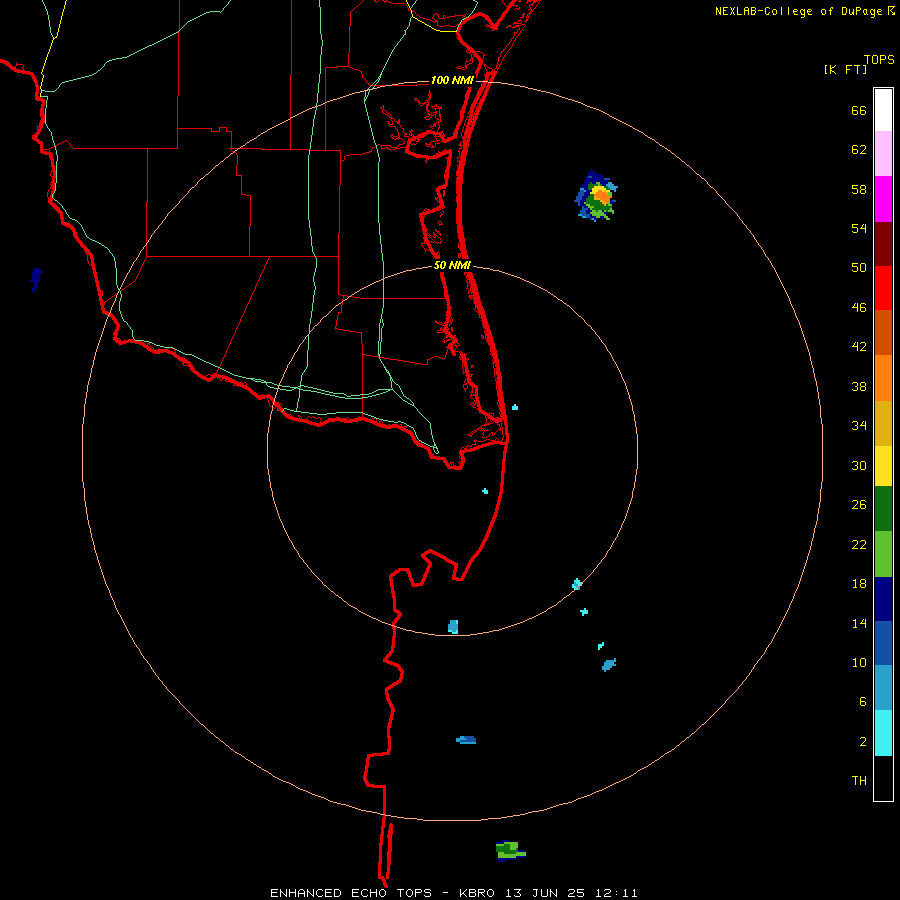Click the '[K FT]' units label
Viewport: 900px width, 900px height.
tap(845, 69)
